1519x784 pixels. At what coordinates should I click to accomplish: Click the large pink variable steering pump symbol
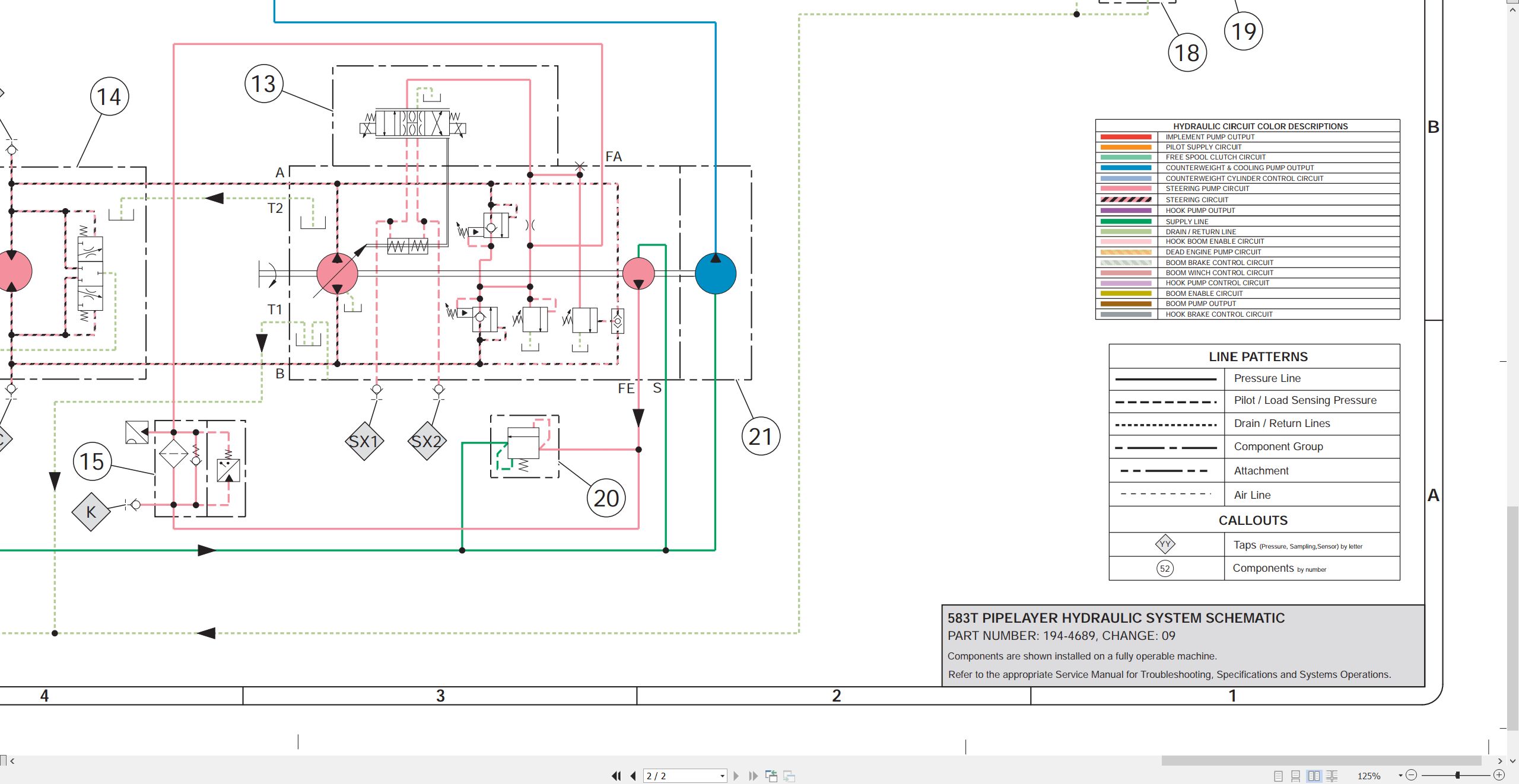337,273
